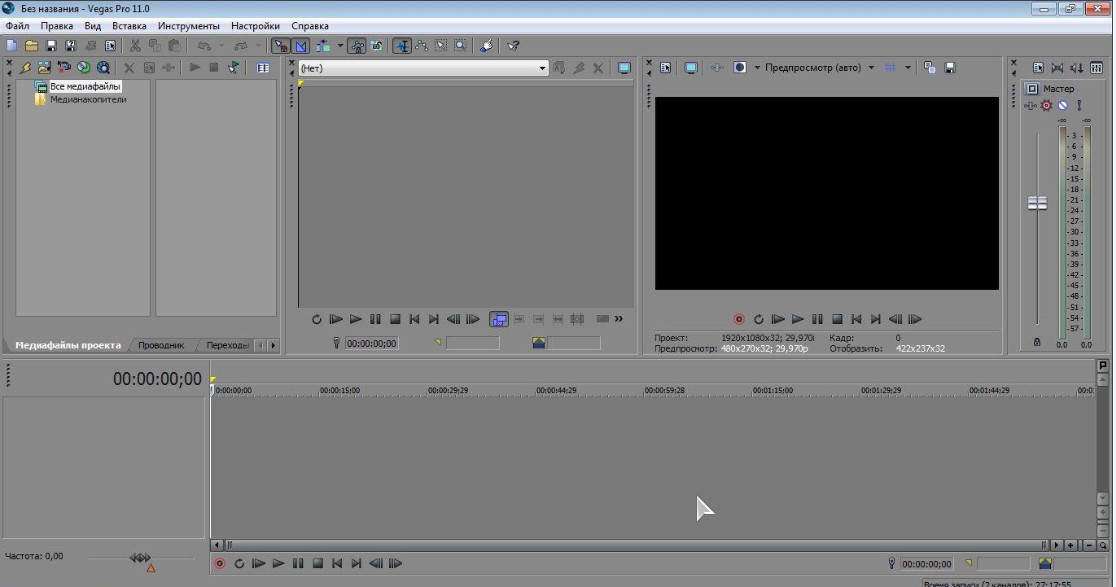Open Project Video Properties in preview panel

(664, 68)
